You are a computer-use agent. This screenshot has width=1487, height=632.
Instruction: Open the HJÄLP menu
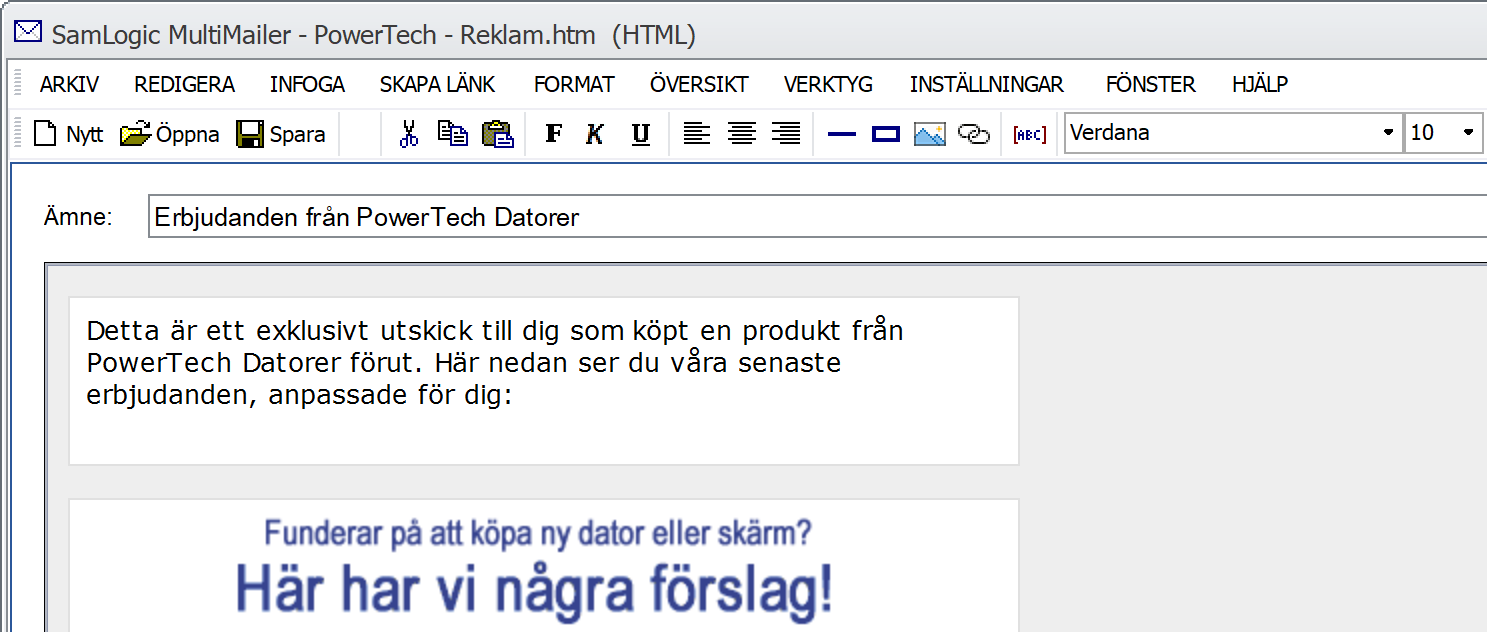(x=1260, y=85)
